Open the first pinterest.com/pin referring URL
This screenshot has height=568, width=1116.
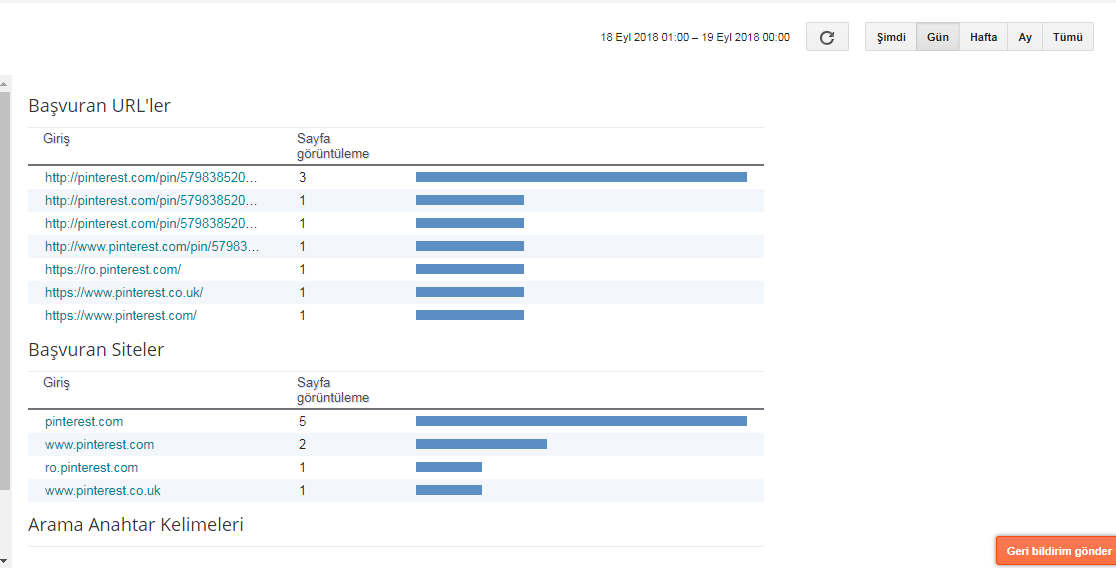tap(151, 177)
